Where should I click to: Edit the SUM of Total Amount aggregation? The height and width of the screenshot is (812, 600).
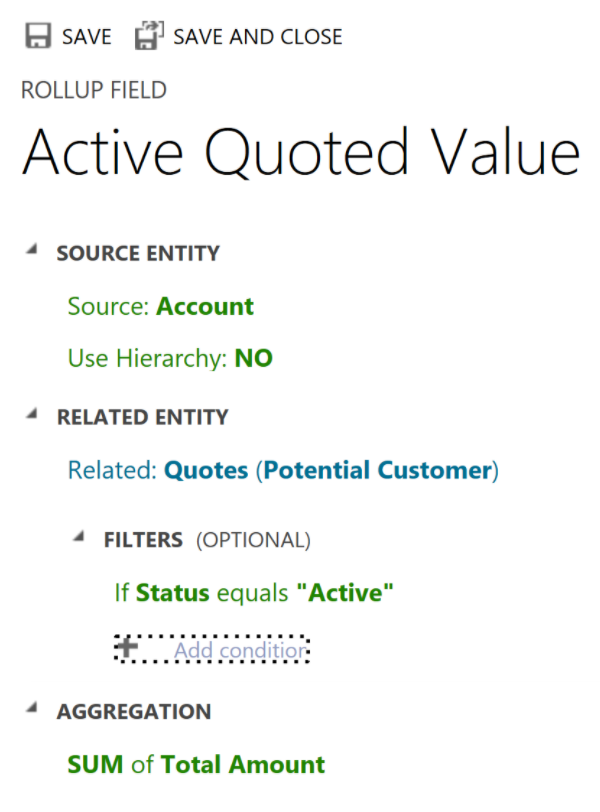(x=196, y=765)
